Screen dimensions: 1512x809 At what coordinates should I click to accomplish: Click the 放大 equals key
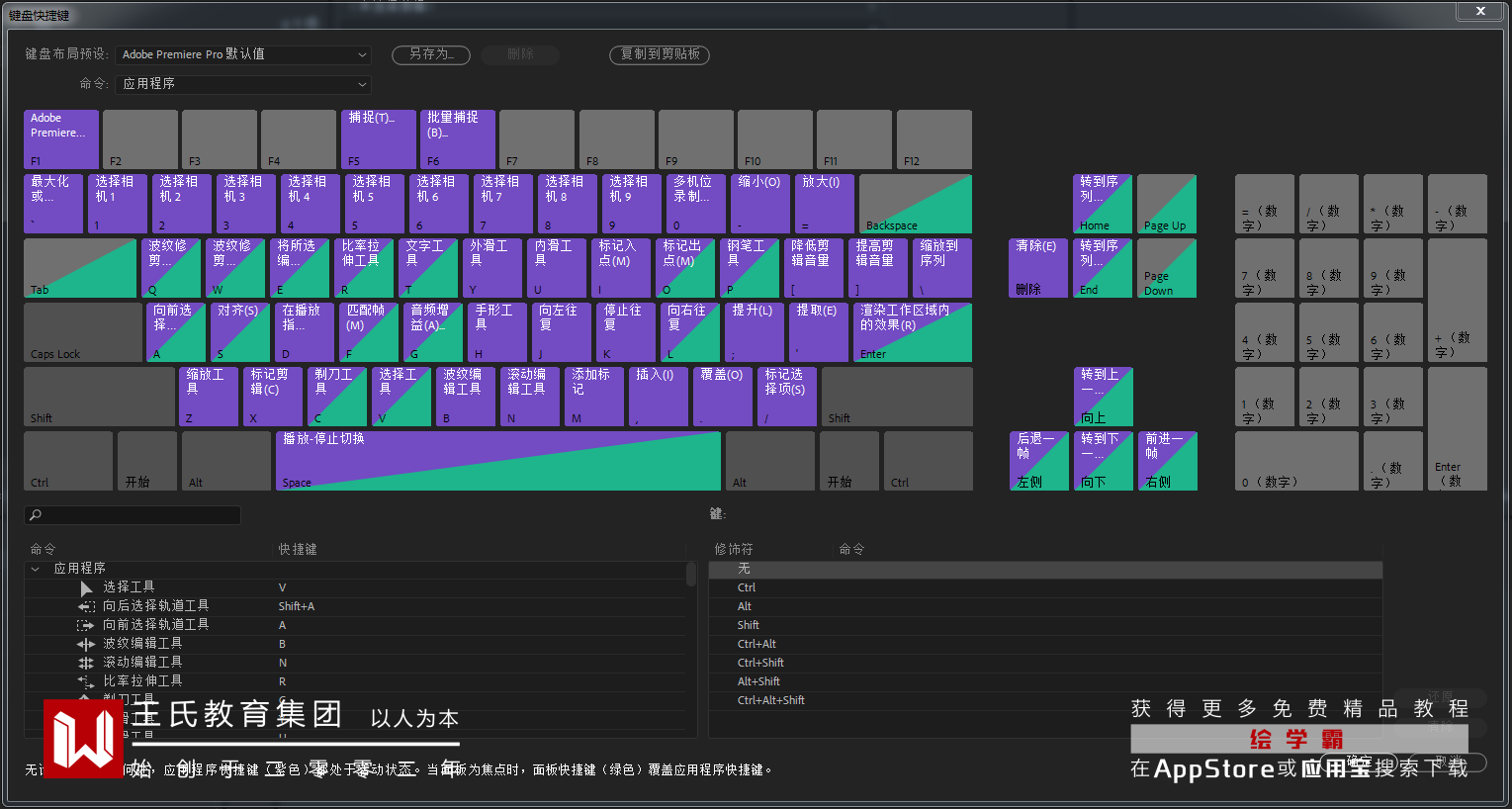pyautogui.click(x=825, y=204)
